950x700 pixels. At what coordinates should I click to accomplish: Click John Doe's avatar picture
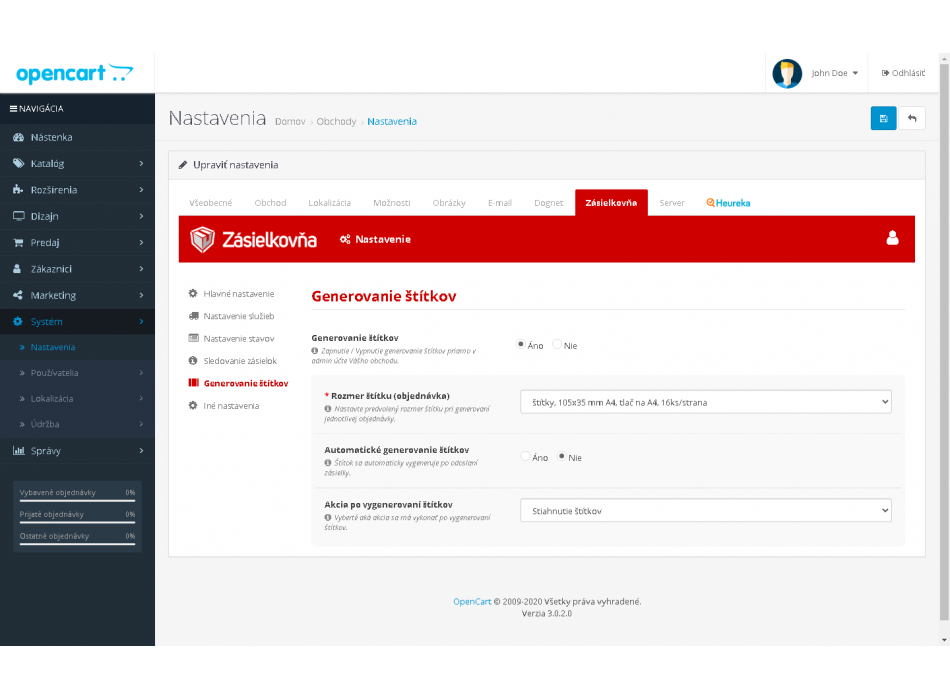click(787, 73)
